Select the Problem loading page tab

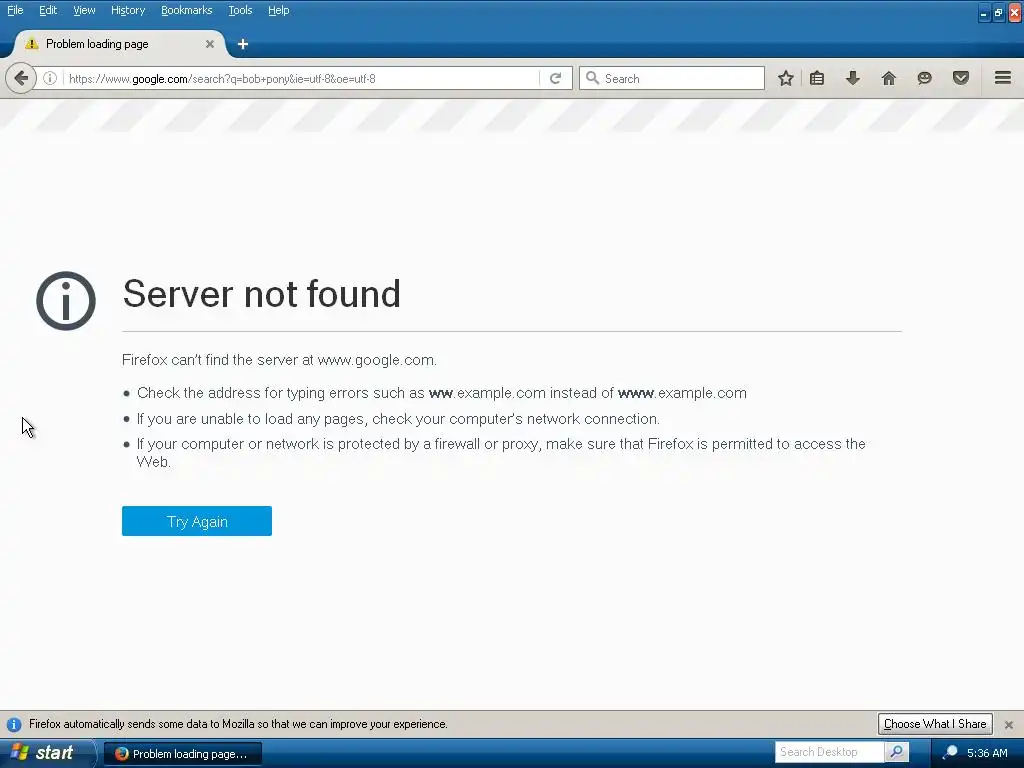coord(118,44)
